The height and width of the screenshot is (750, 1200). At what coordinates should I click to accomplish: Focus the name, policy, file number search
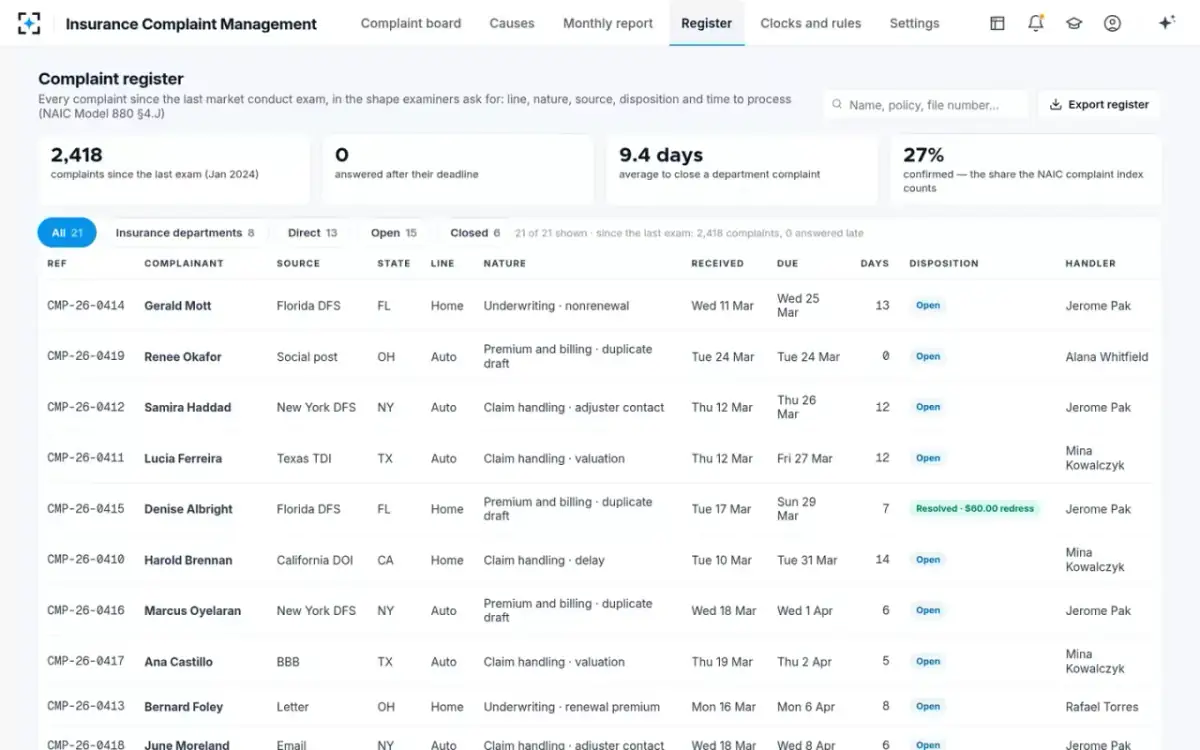tap(926, 105)
